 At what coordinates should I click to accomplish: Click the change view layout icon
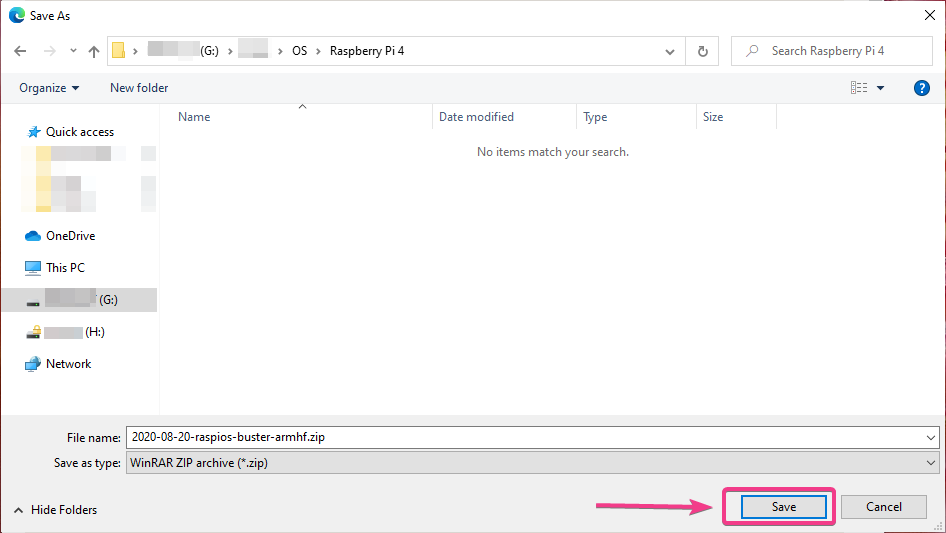pyautogui.click(x=859, y=88)
